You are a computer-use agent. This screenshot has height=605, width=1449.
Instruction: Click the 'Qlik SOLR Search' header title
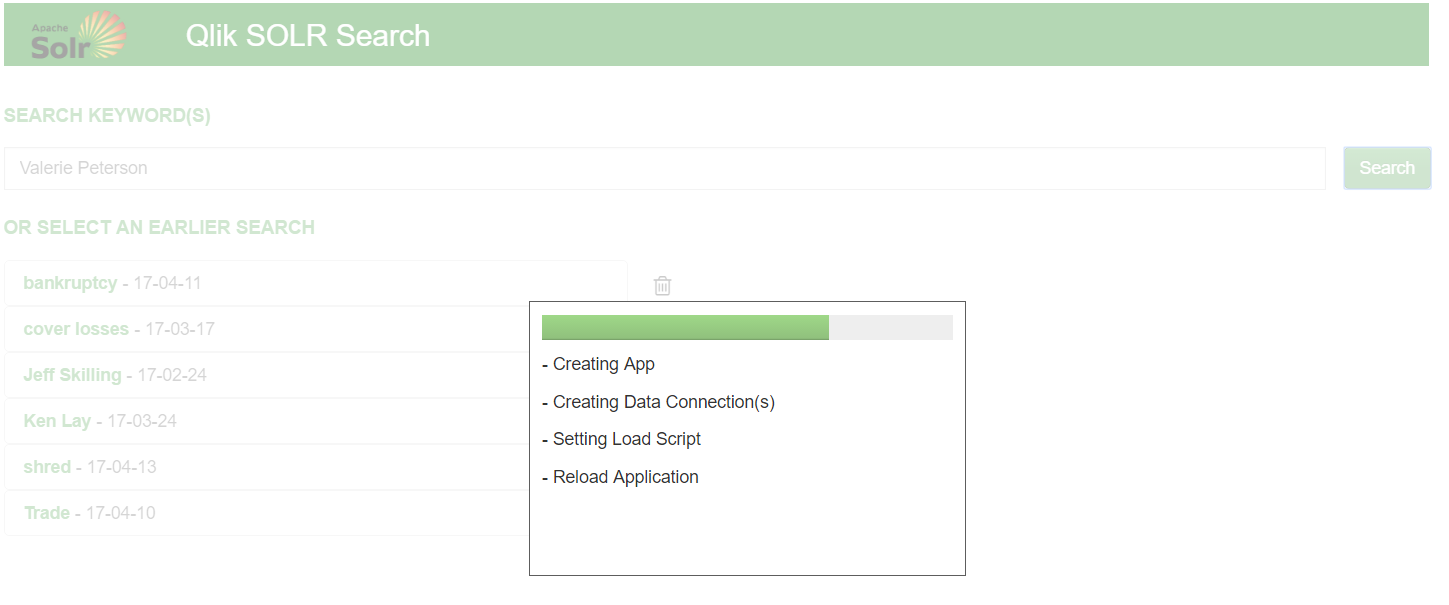[x=308, y=36]
